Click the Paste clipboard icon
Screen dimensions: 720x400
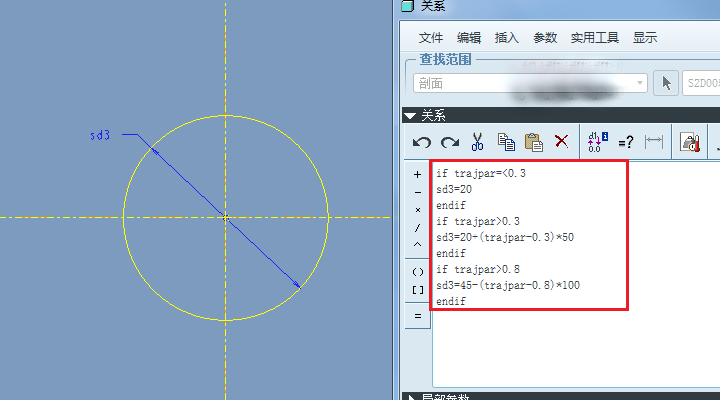tap(534, 142)
